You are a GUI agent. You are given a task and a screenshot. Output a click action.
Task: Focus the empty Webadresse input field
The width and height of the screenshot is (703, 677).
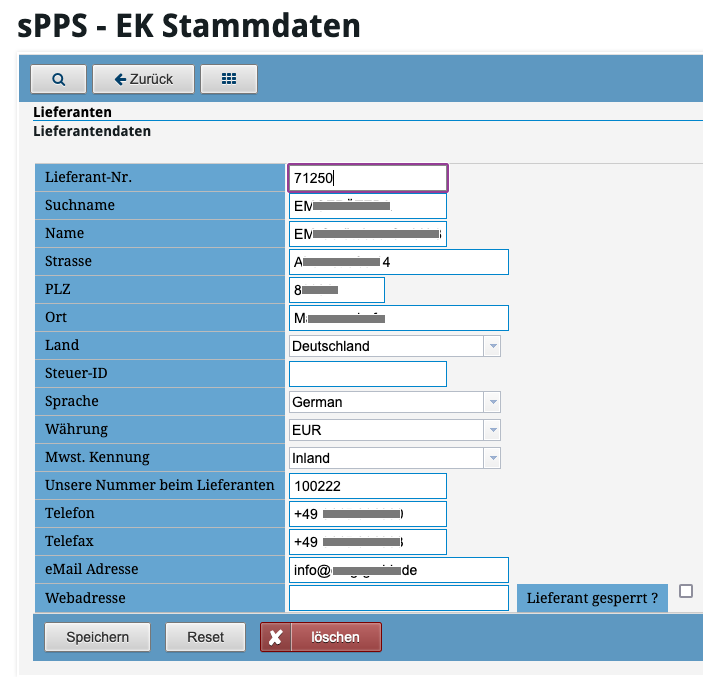pyautogui.click(x=398, y=598)
